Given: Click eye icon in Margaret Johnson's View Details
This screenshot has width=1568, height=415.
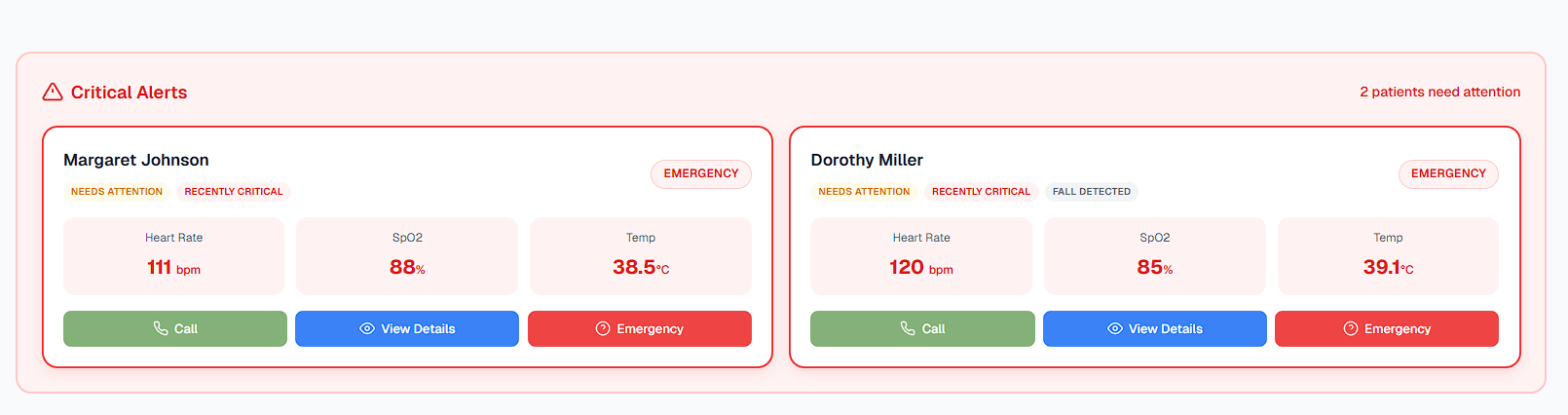Looking at the screenshot, I should pos(367,328).
